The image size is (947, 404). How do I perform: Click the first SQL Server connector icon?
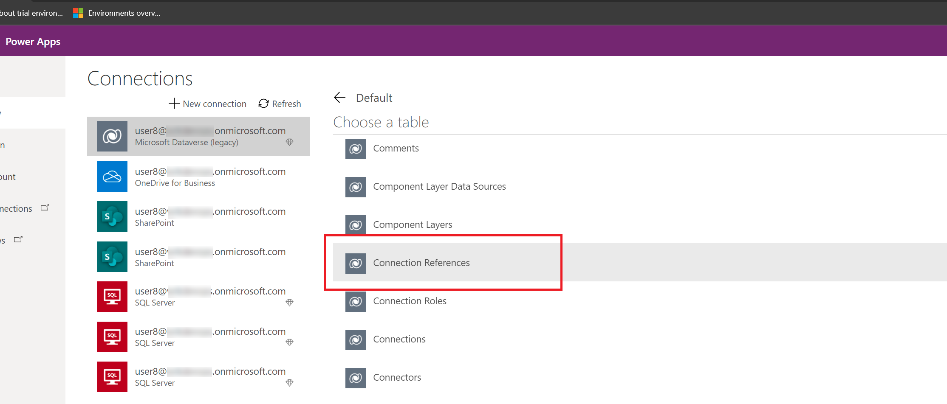tap(112, 297)
